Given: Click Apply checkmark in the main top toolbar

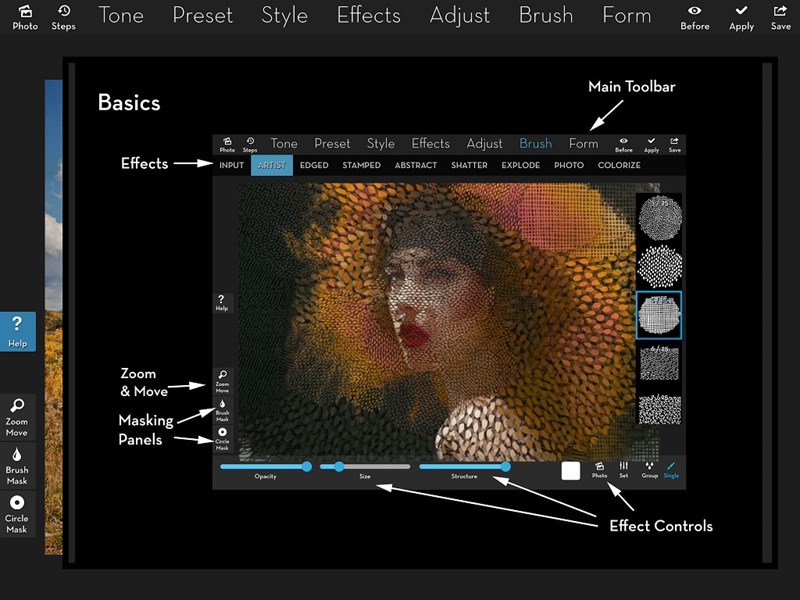Looking at the screenshot, I should point(741,17).
